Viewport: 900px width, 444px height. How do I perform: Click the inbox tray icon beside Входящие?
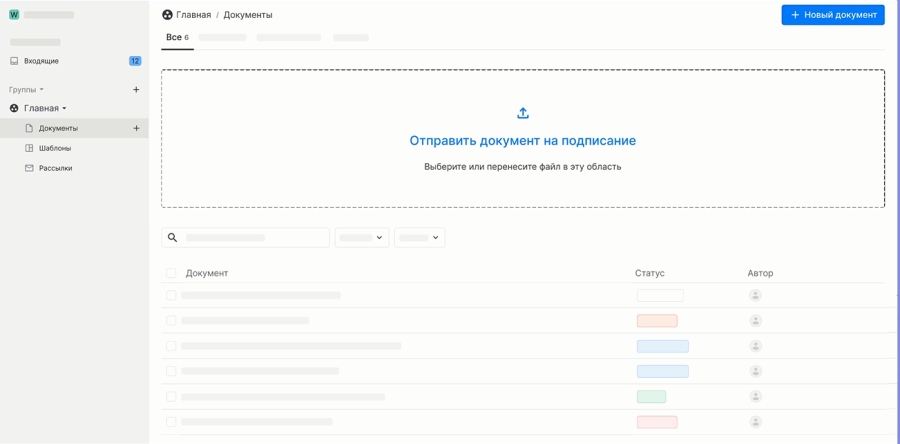[14, 61]
